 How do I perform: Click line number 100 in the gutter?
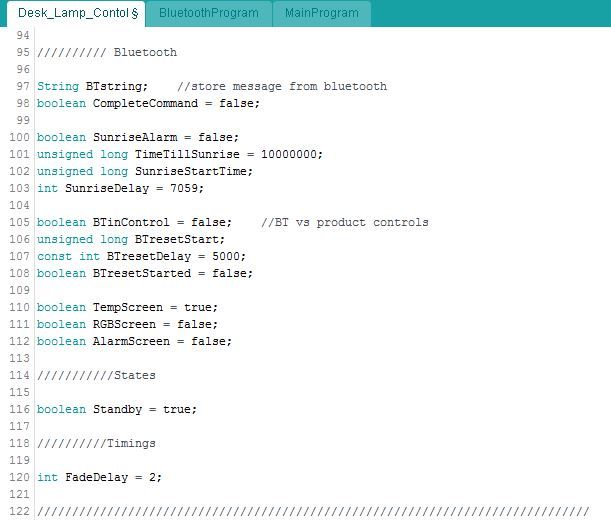coord(19,137)
